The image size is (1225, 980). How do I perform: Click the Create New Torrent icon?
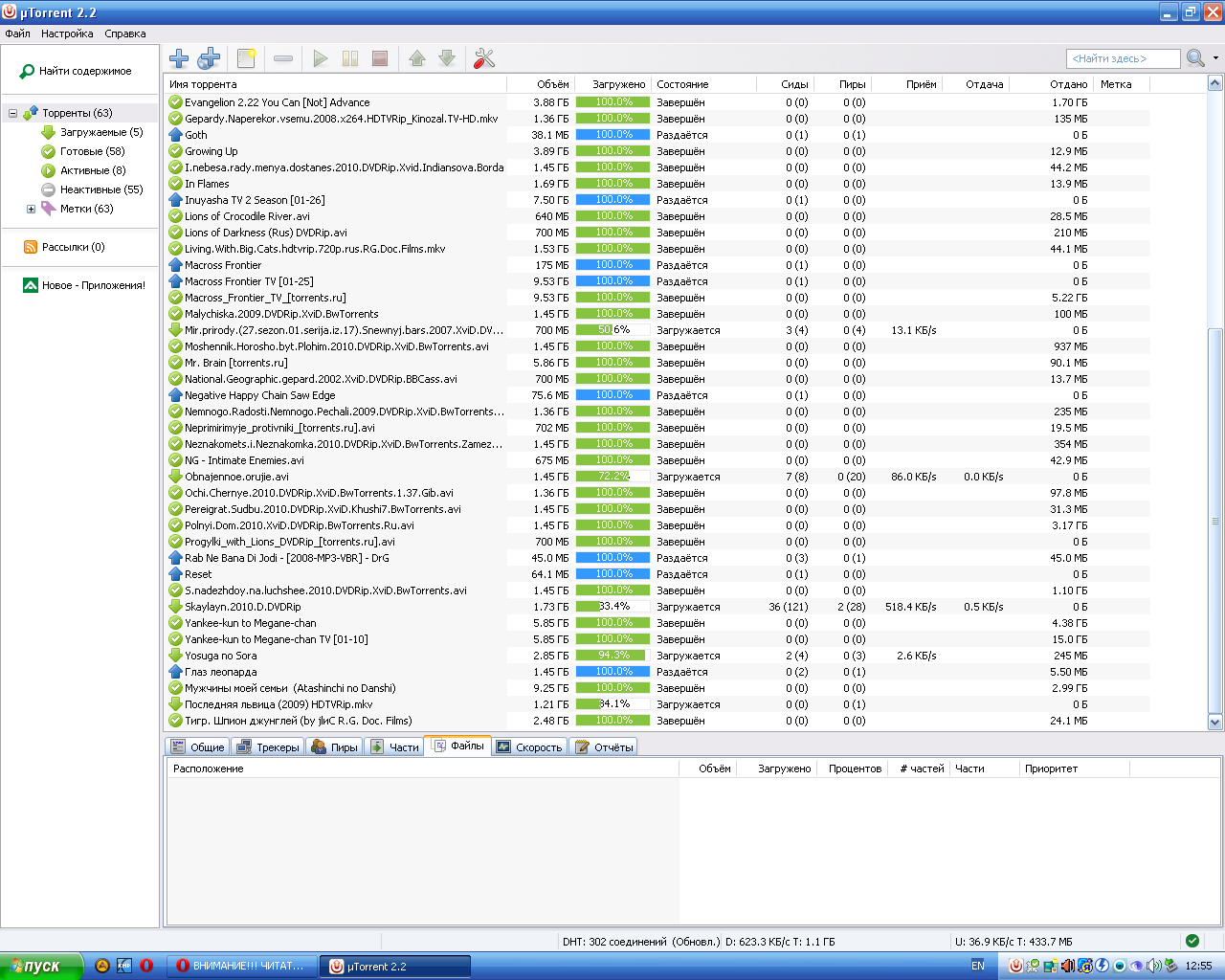click(x=246, y=58)
